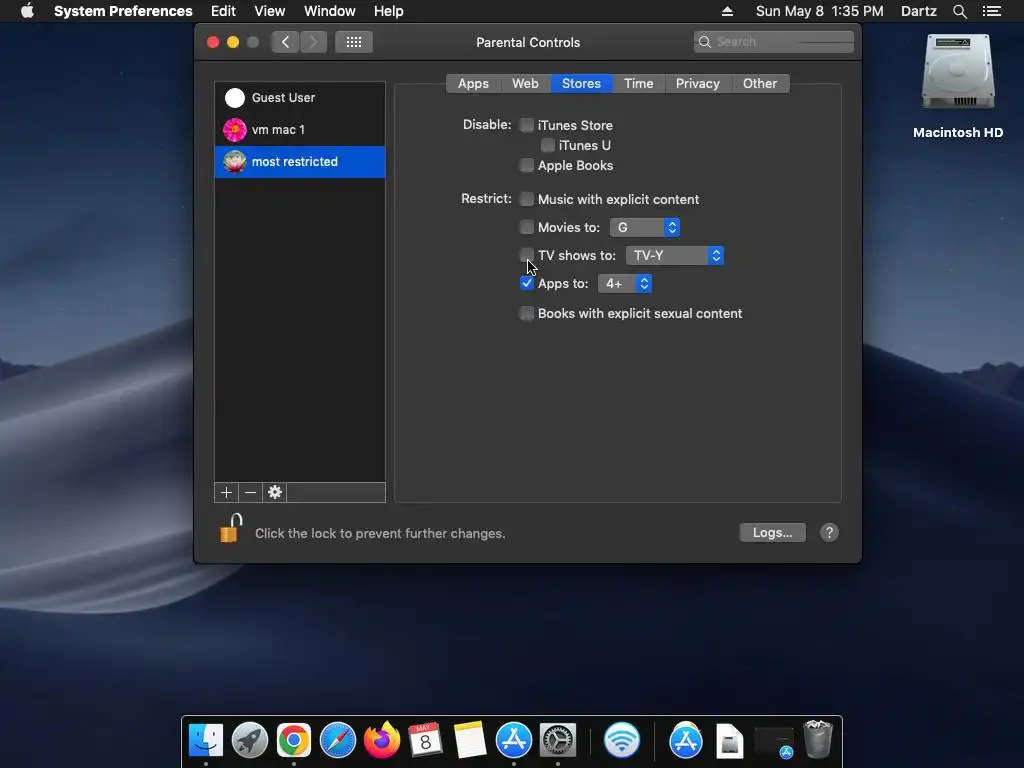
Task: Open the Help menu
Action: click(x=389, y=11)
